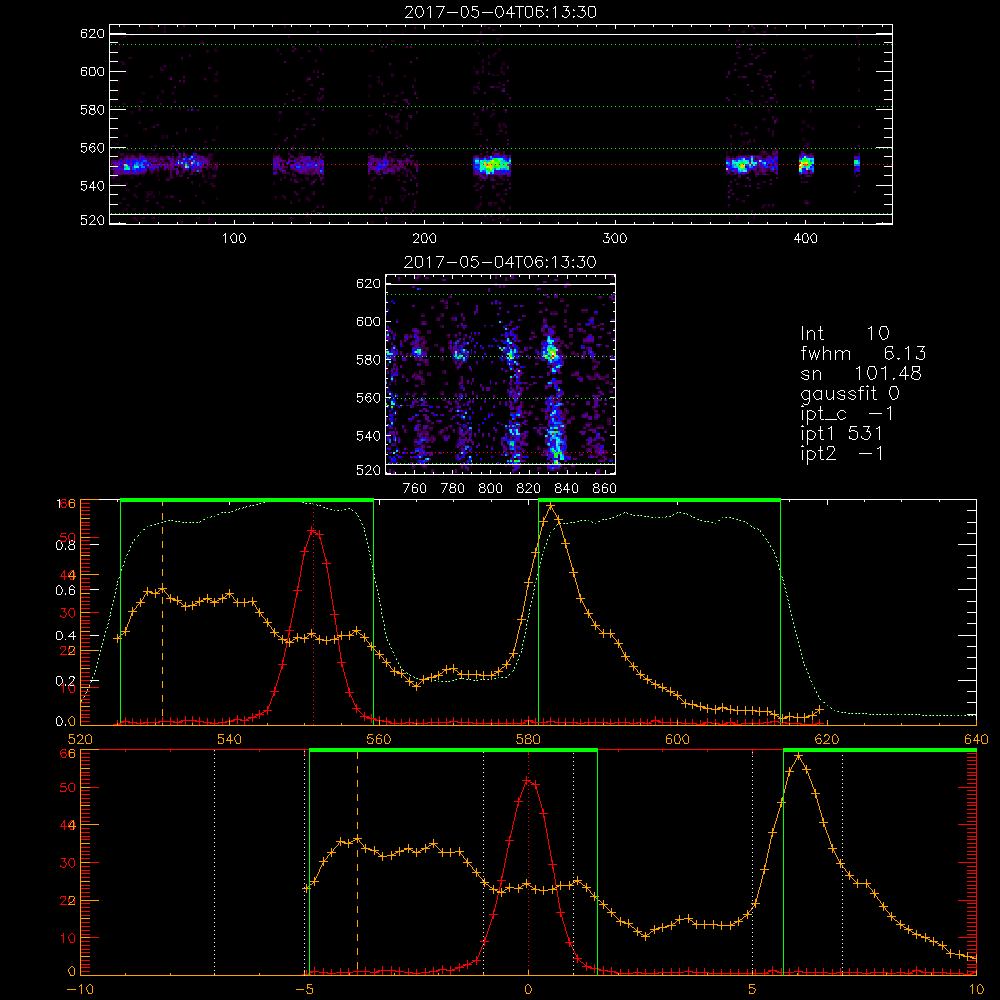Click the red Gaussian peak in the upper profile plot
The image size is (1000, 1000).
(312, 529)
